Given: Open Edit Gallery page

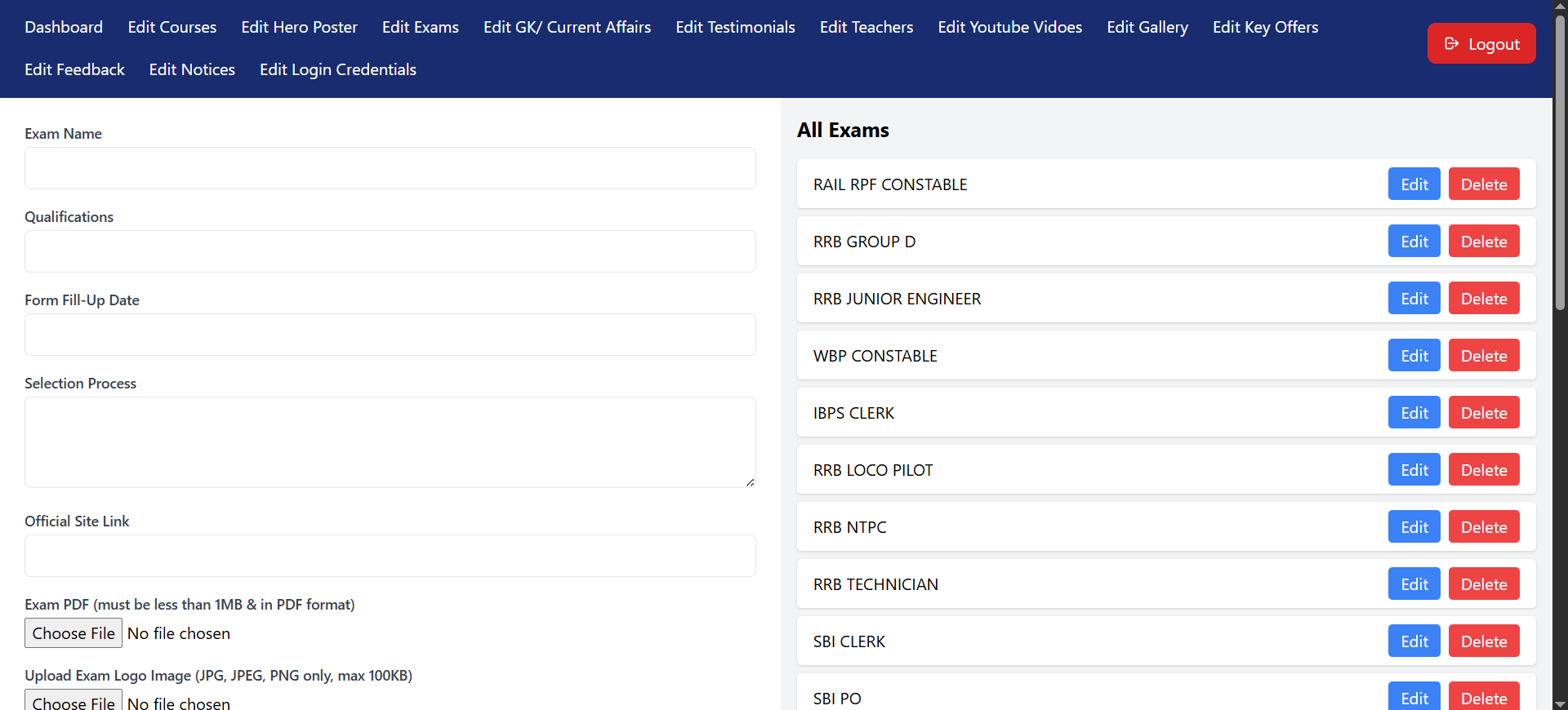Looking at the screenshot, I should pyautogui.click(x=1147, y=27).
